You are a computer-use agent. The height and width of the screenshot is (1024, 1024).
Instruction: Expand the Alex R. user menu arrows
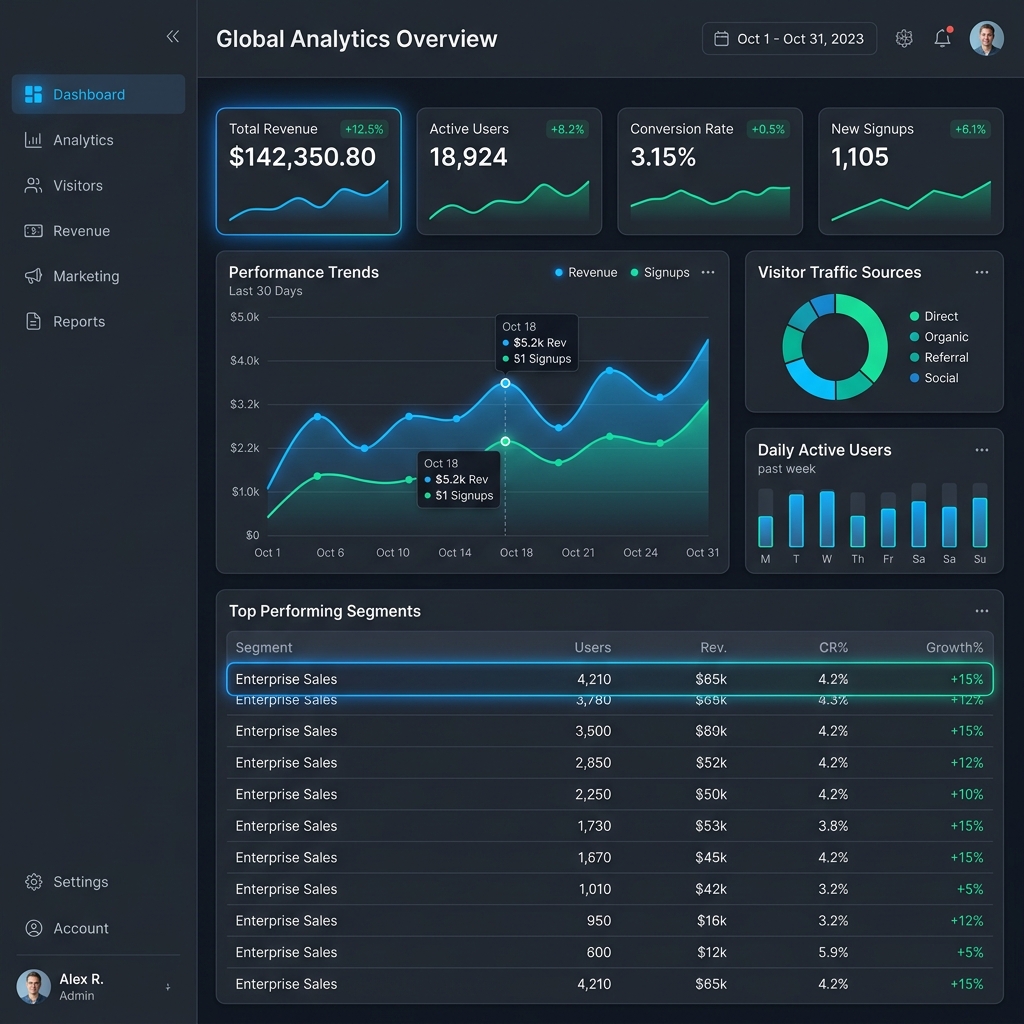[168, 987]
